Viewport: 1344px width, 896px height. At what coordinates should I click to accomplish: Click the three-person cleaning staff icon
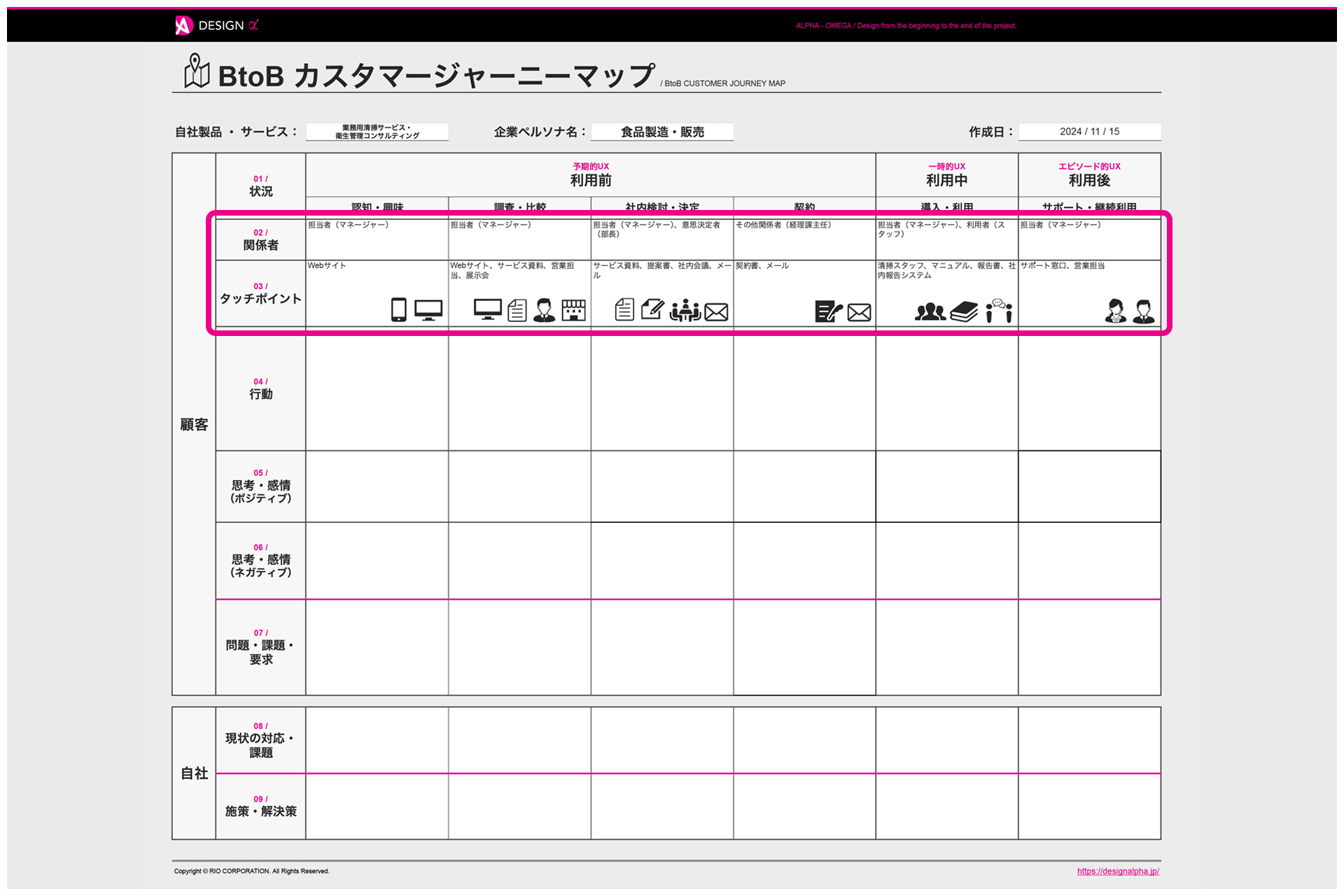coord(930,311)
